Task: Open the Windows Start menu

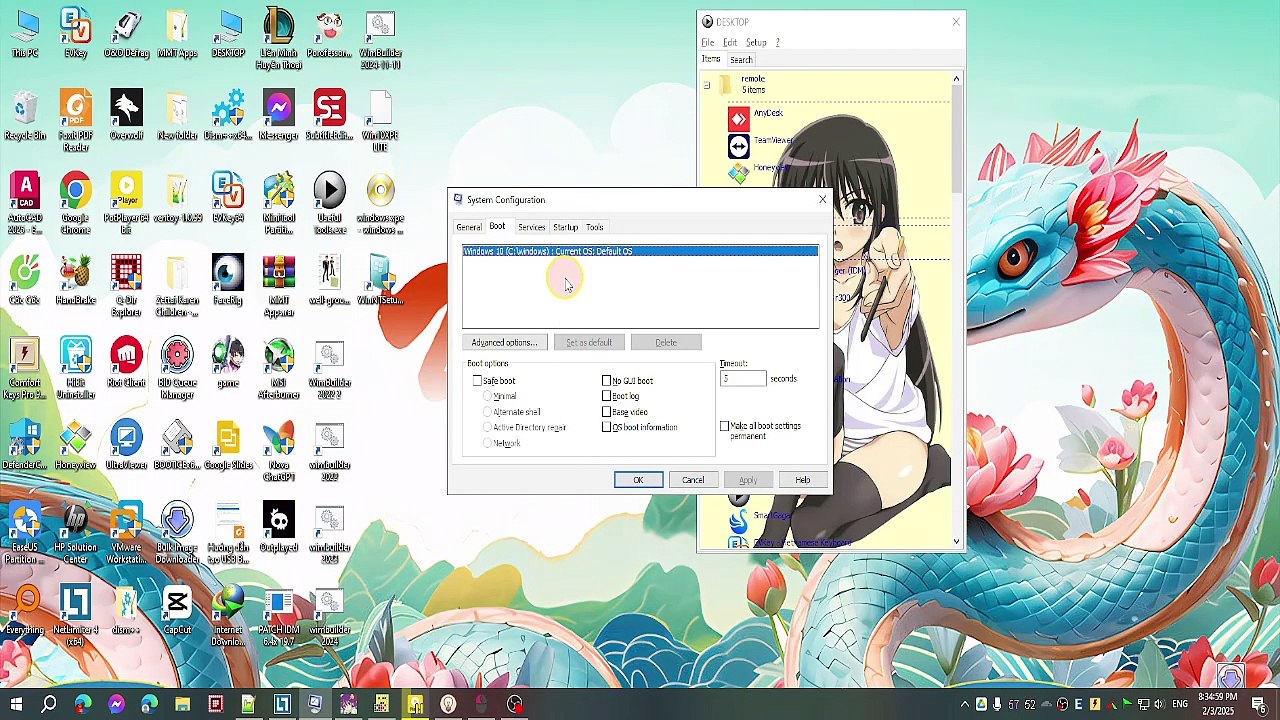Action: 16,705
